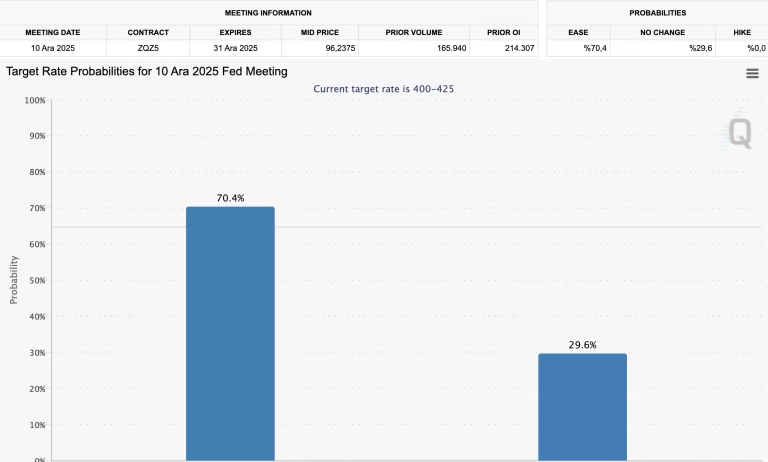Select the MEETING DATE column header
The image size is (768, 462).
(53, 32)
